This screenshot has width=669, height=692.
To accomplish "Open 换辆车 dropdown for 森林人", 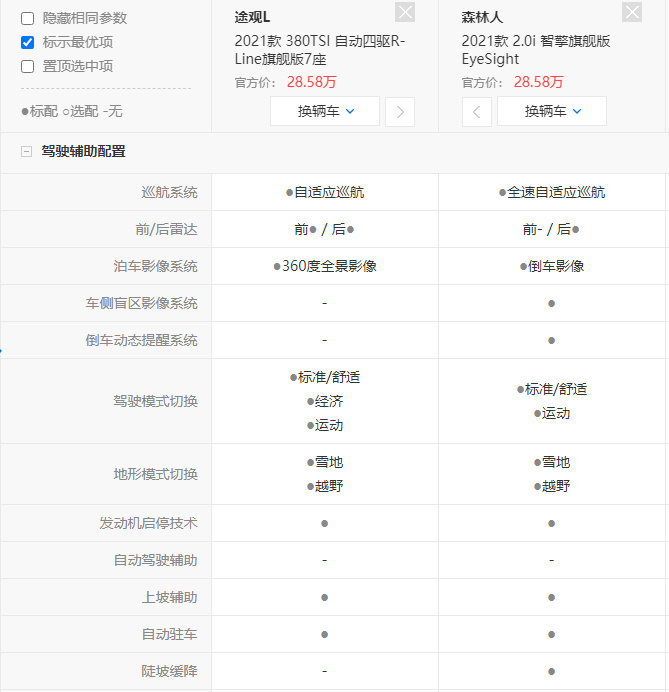I will point(552,111).
